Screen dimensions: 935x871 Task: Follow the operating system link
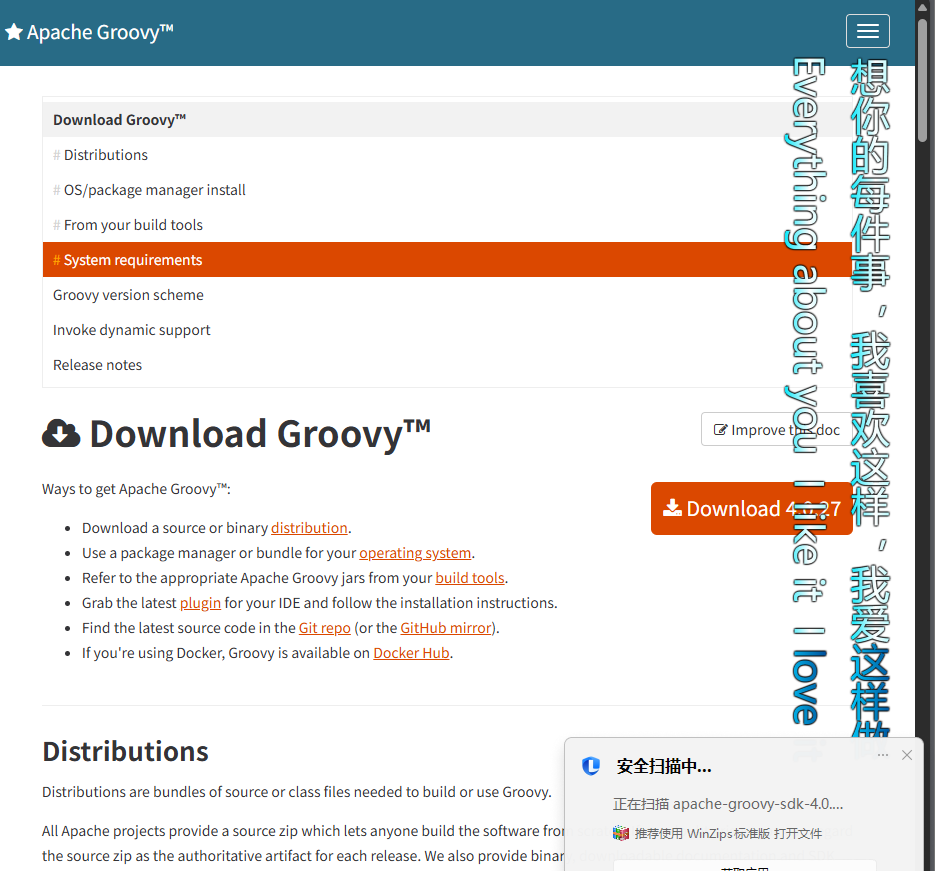(415, 553)
